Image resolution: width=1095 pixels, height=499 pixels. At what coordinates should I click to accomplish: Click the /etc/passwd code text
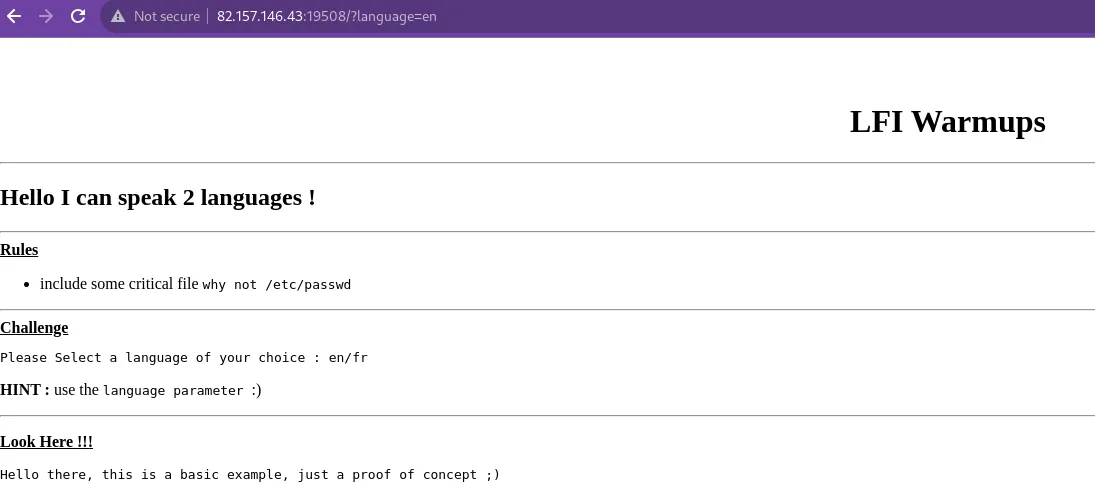pos(308,285)
